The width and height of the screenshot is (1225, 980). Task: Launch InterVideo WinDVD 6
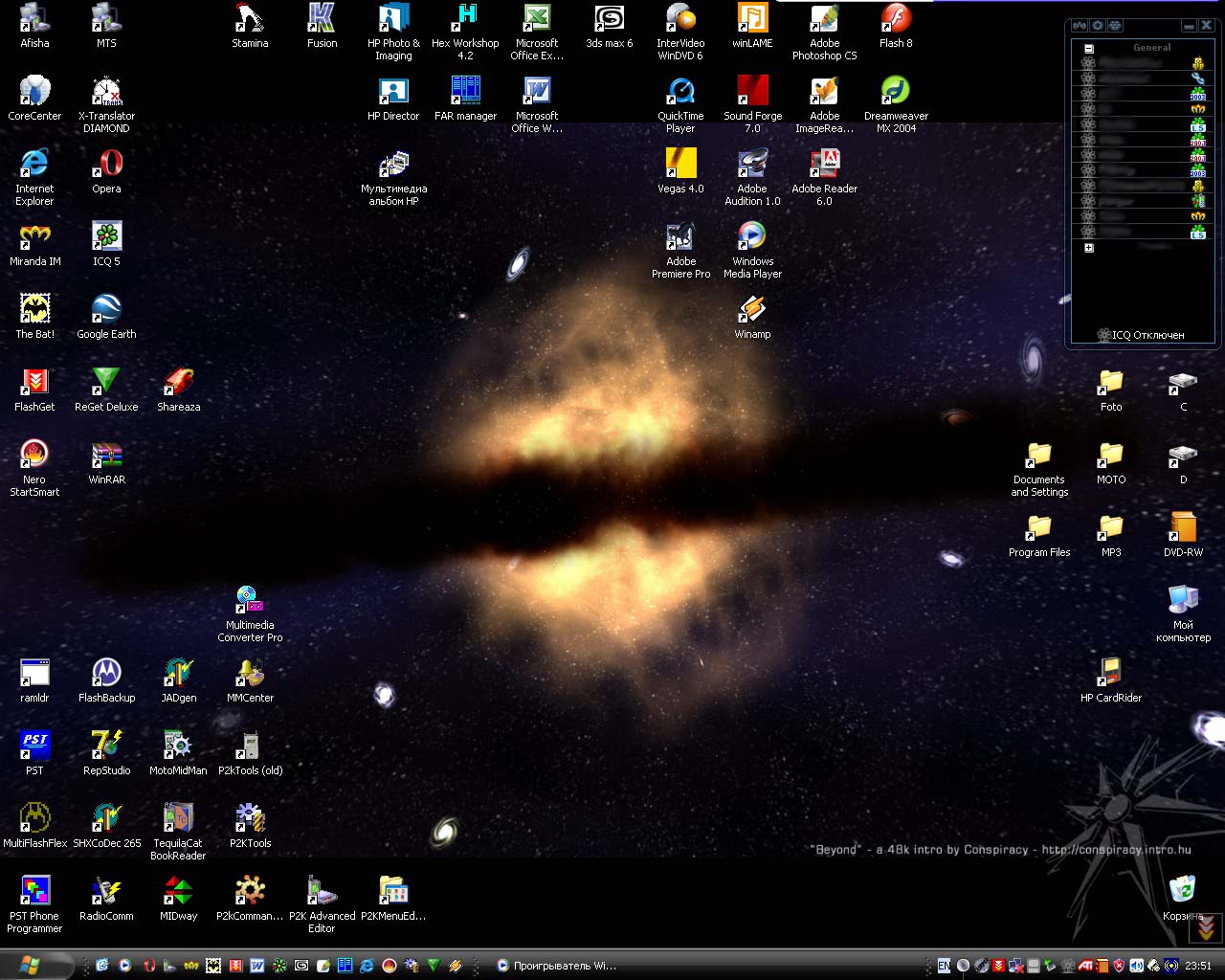point(680,32)
